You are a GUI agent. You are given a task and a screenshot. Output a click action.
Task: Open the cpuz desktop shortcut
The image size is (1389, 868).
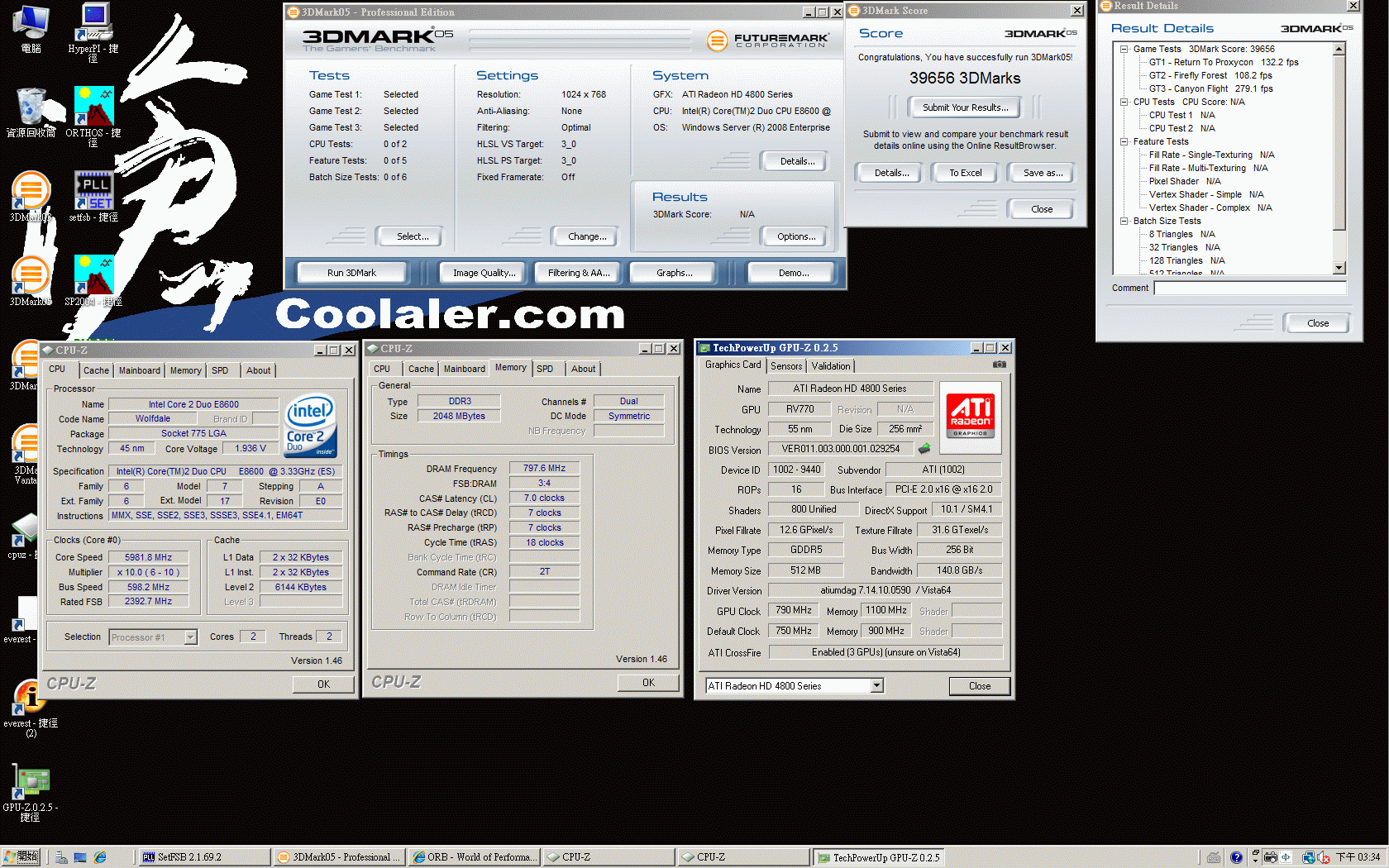pos(23,536)
